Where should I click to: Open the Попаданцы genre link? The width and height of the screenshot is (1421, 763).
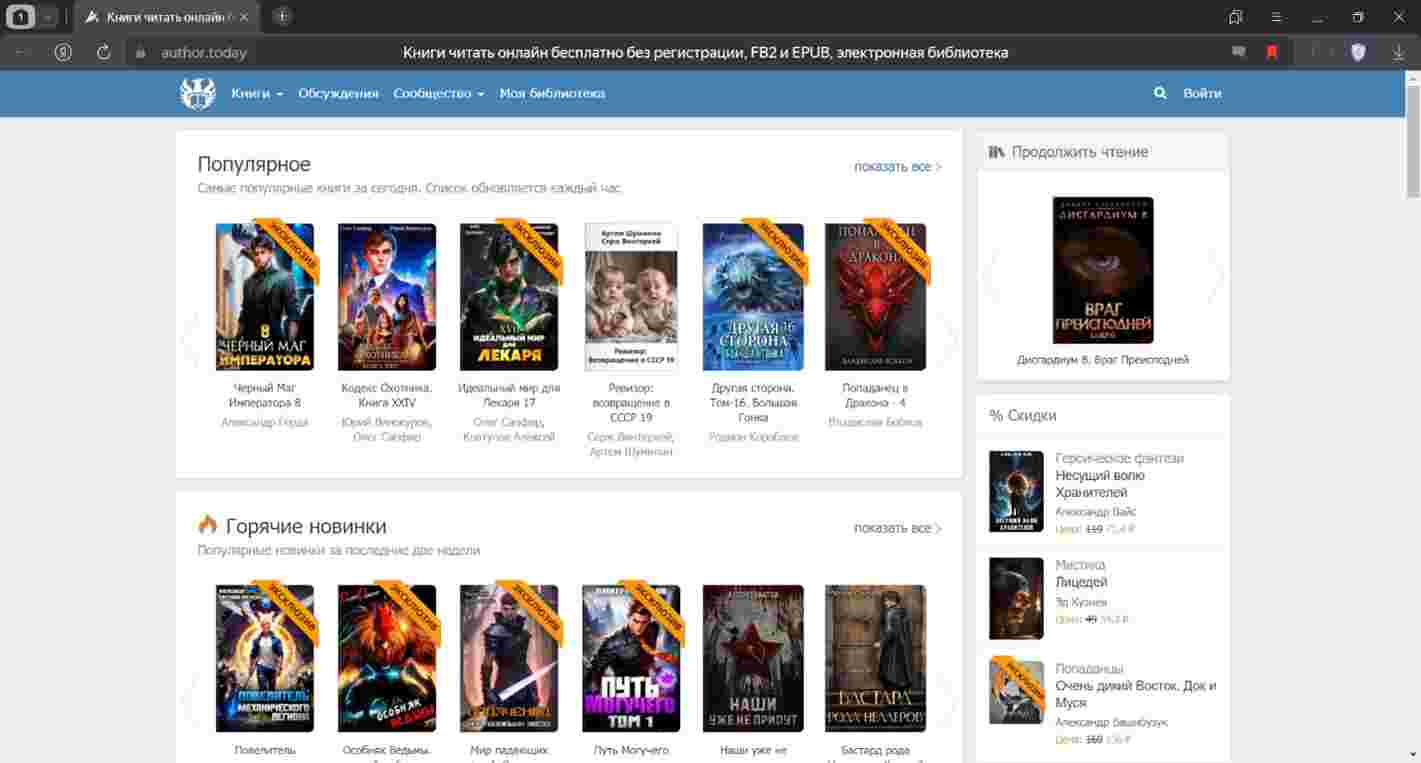point(1089,668)
